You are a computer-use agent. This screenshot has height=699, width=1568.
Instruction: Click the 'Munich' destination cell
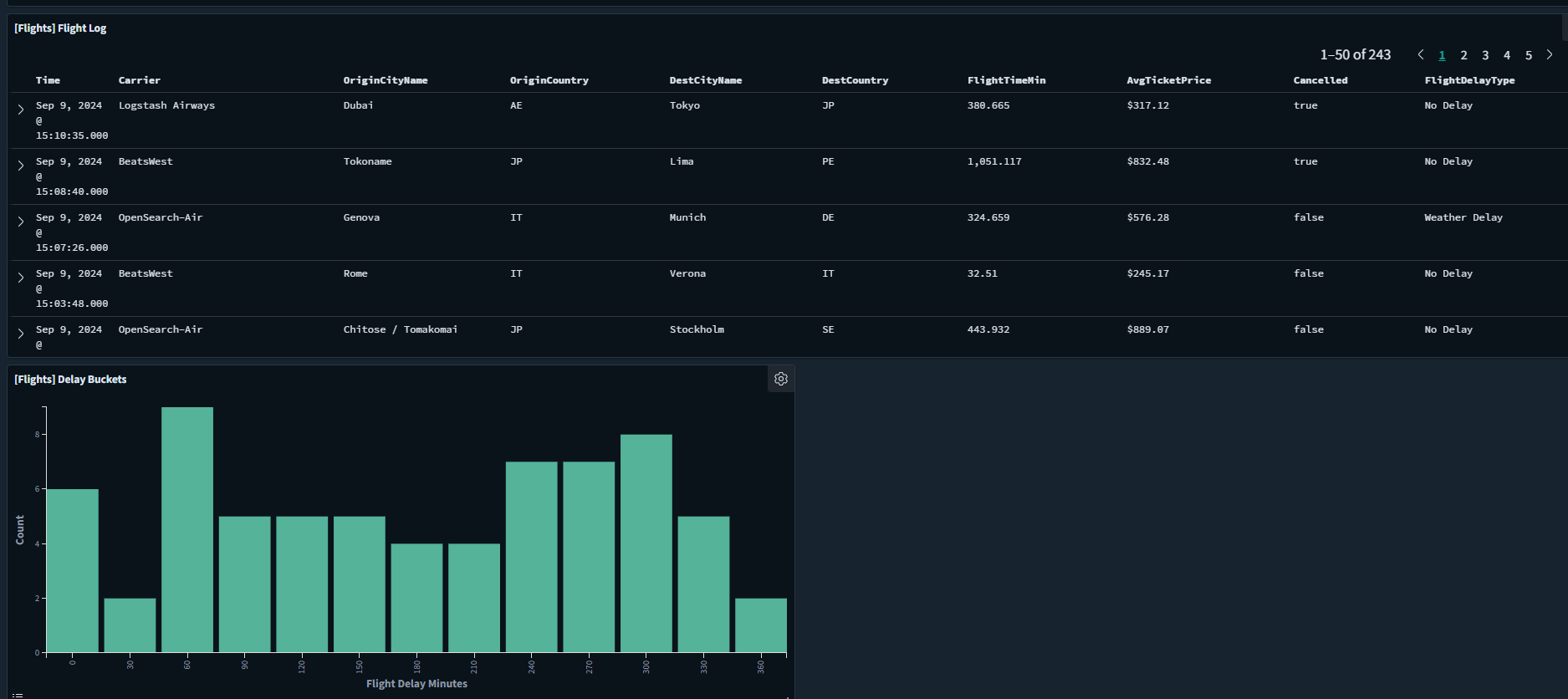click(687, 217)
